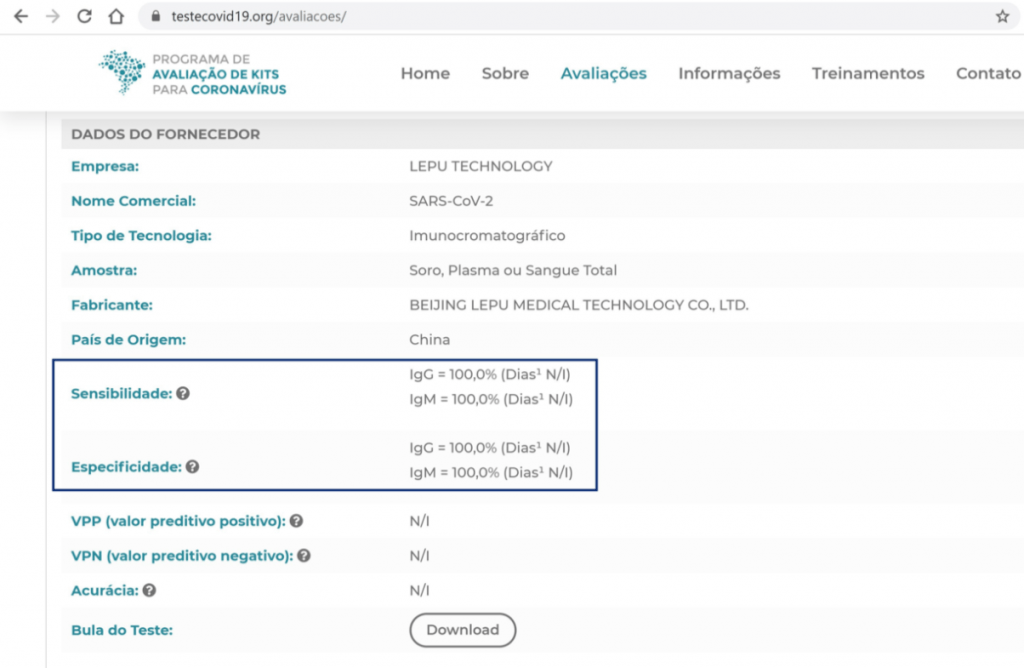Click the Bula do Teste label
Viewport: 1024px width, 668px height.
(x=122, y=629)
